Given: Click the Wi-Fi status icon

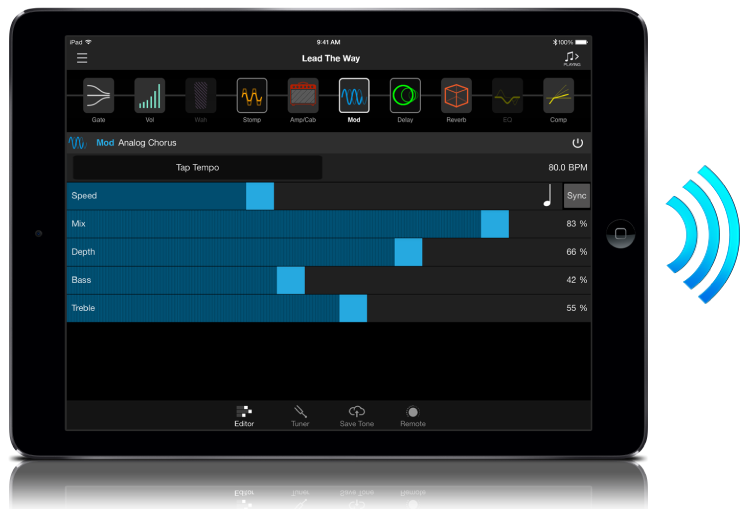Looking at the screenshot, I should [x=88, y=42].
